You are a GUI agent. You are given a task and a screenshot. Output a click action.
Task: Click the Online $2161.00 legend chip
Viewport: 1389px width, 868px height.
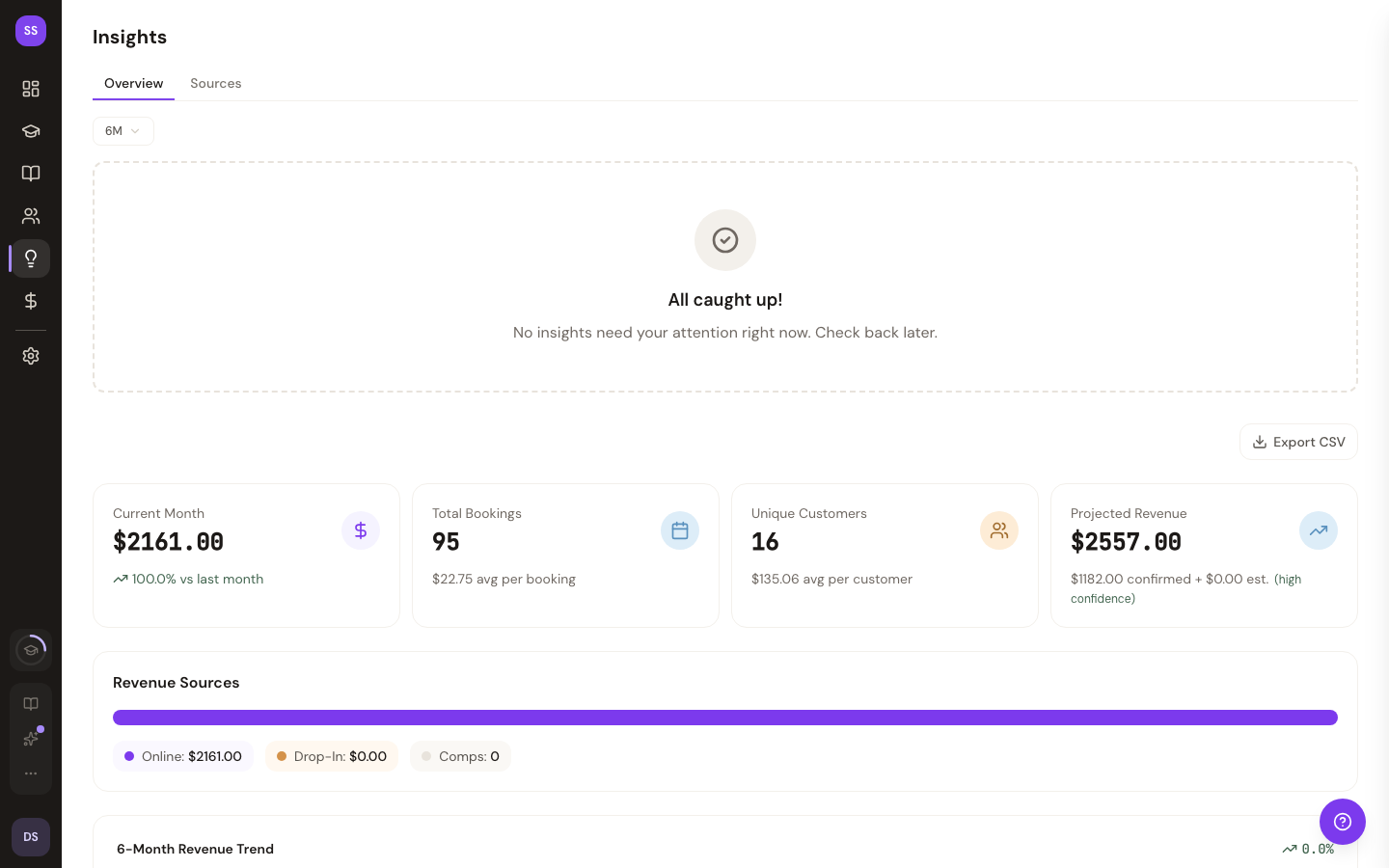tap(183, 756)
